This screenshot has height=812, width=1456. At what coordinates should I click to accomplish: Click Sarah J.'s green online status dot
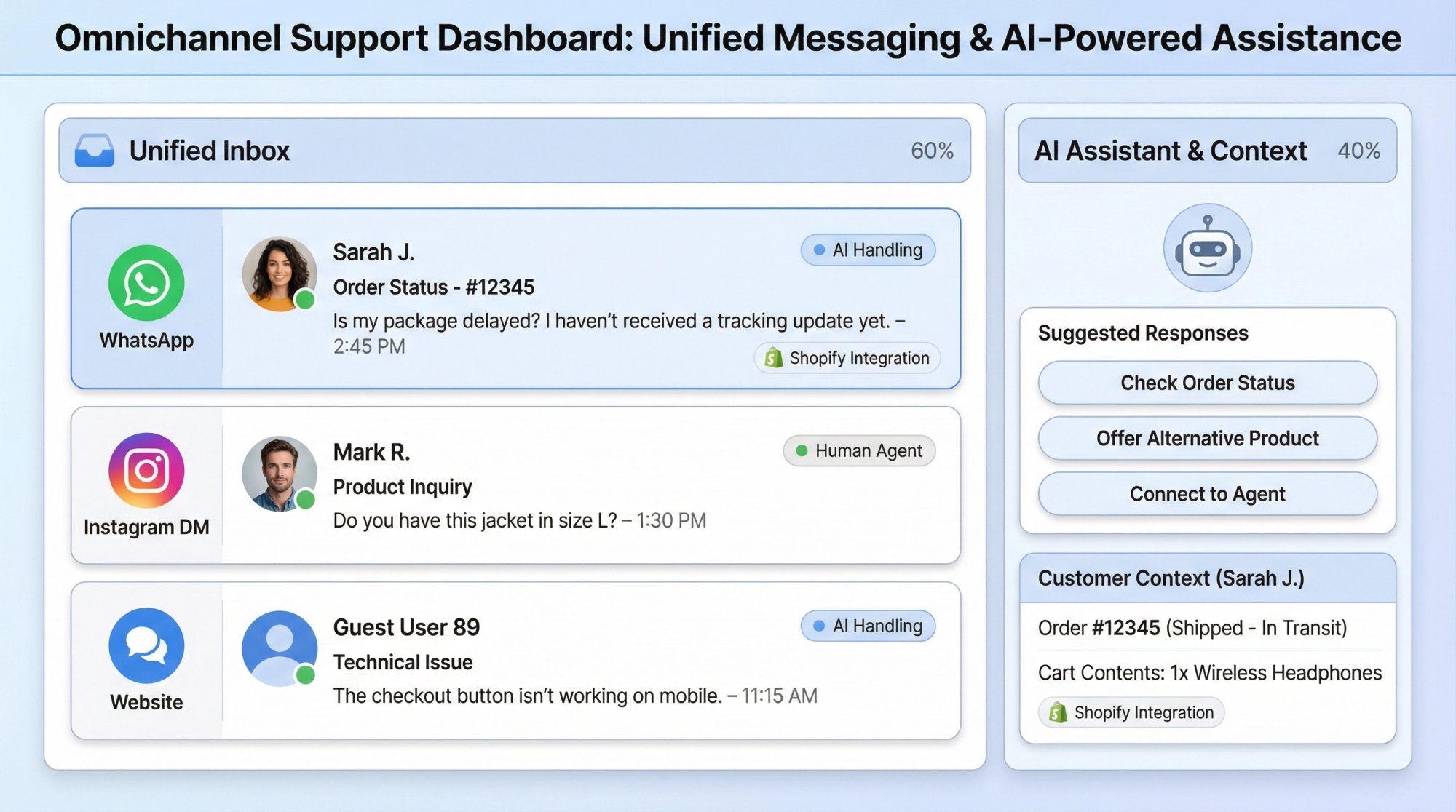point(306,299)
